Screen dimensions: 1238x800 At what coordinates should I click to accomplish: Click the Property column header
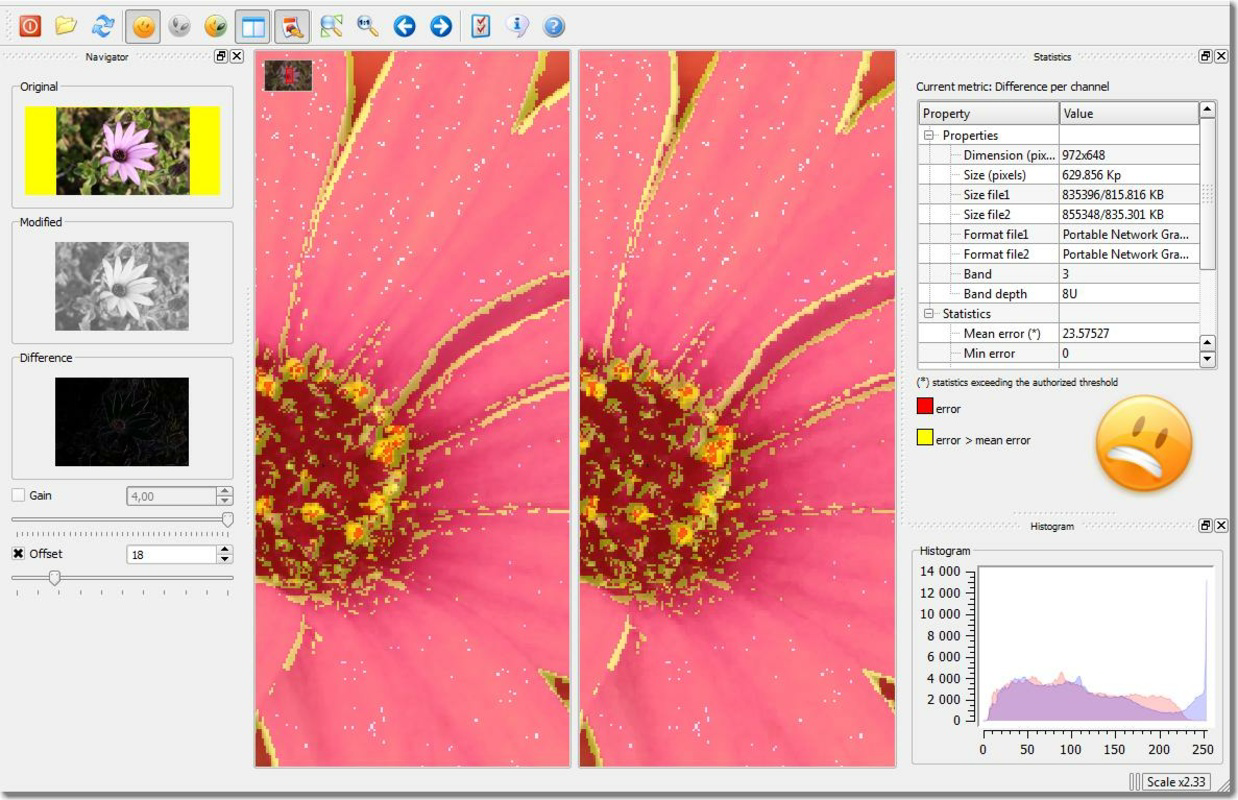[x=989, y=113]
